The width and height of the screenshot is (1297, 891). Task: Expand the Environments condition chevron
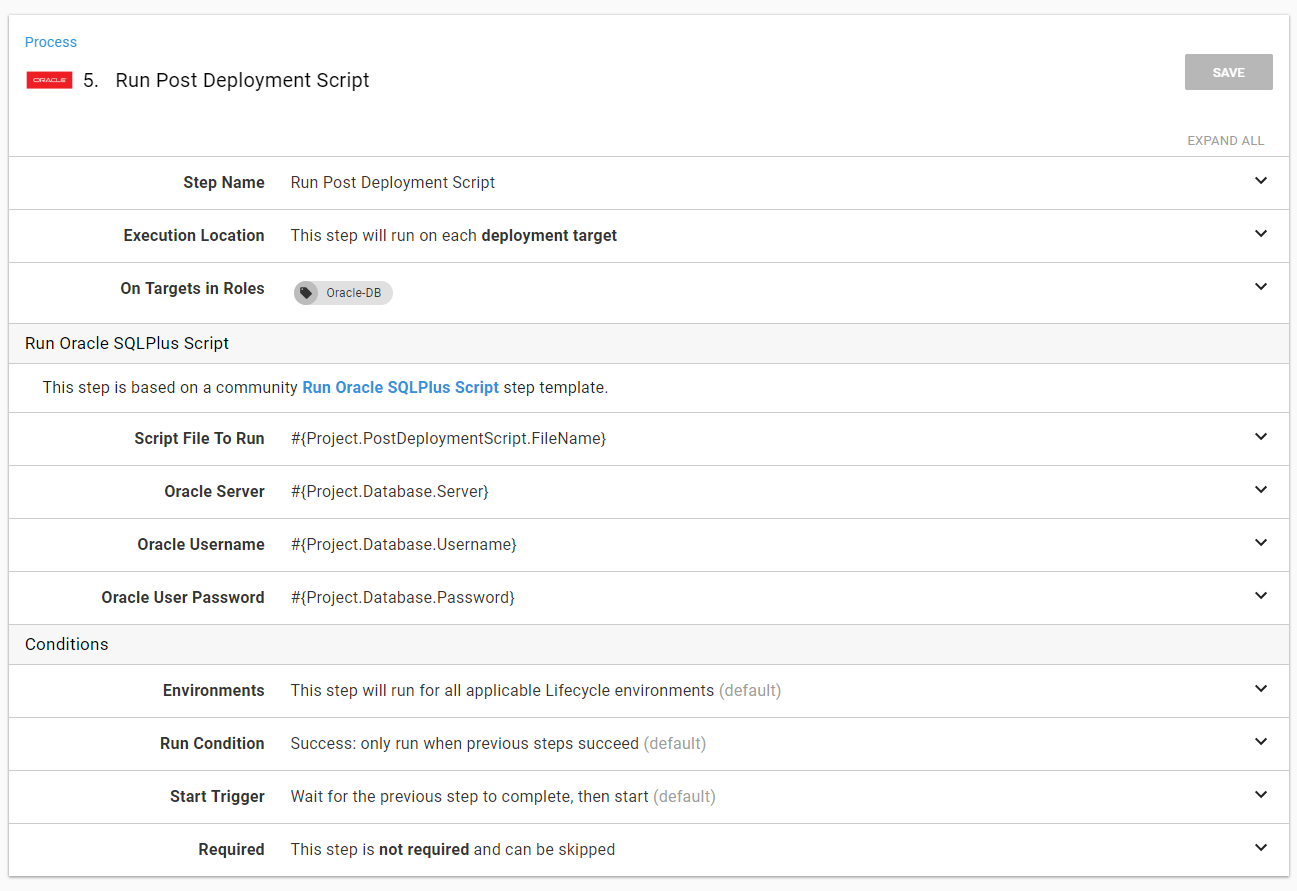(1260, 689)
